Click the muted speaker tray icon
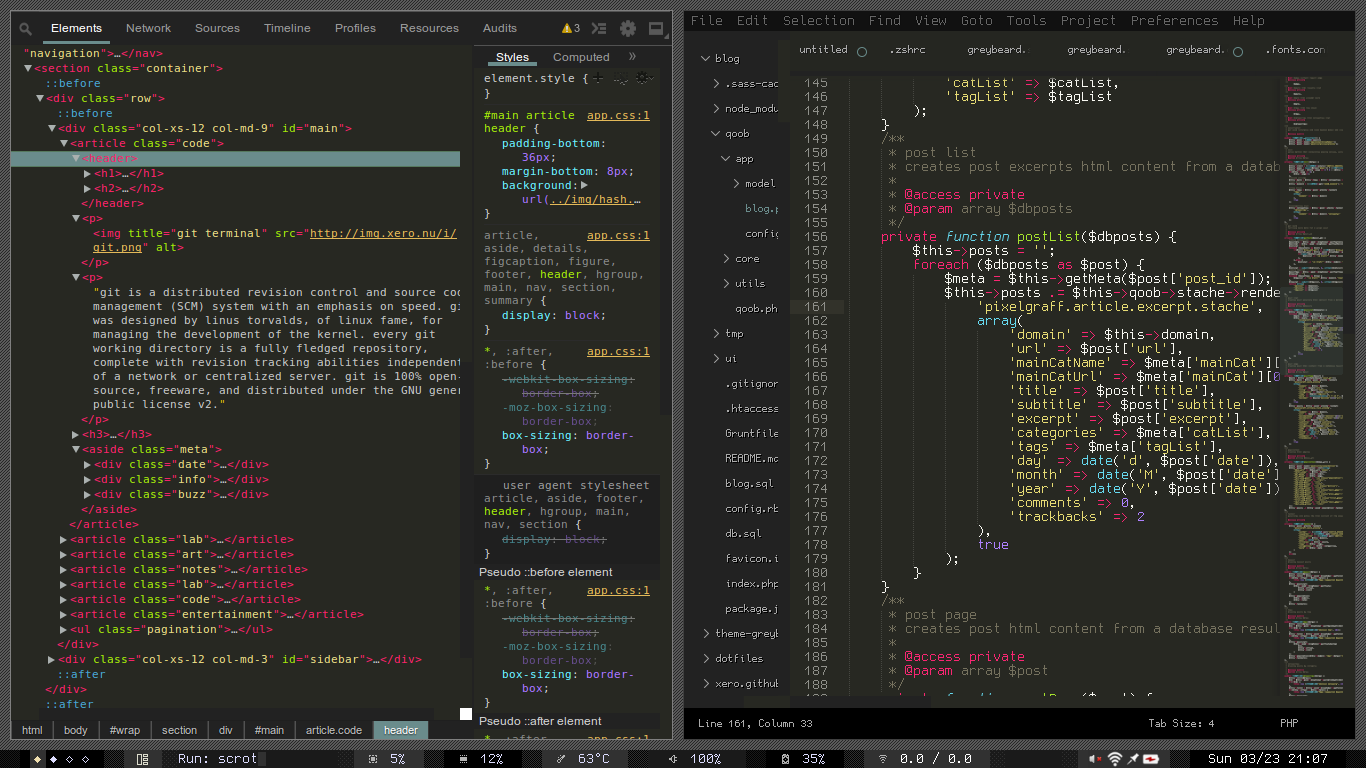Viewport: 1366px width, 768px height. [x=1096, y=759]
